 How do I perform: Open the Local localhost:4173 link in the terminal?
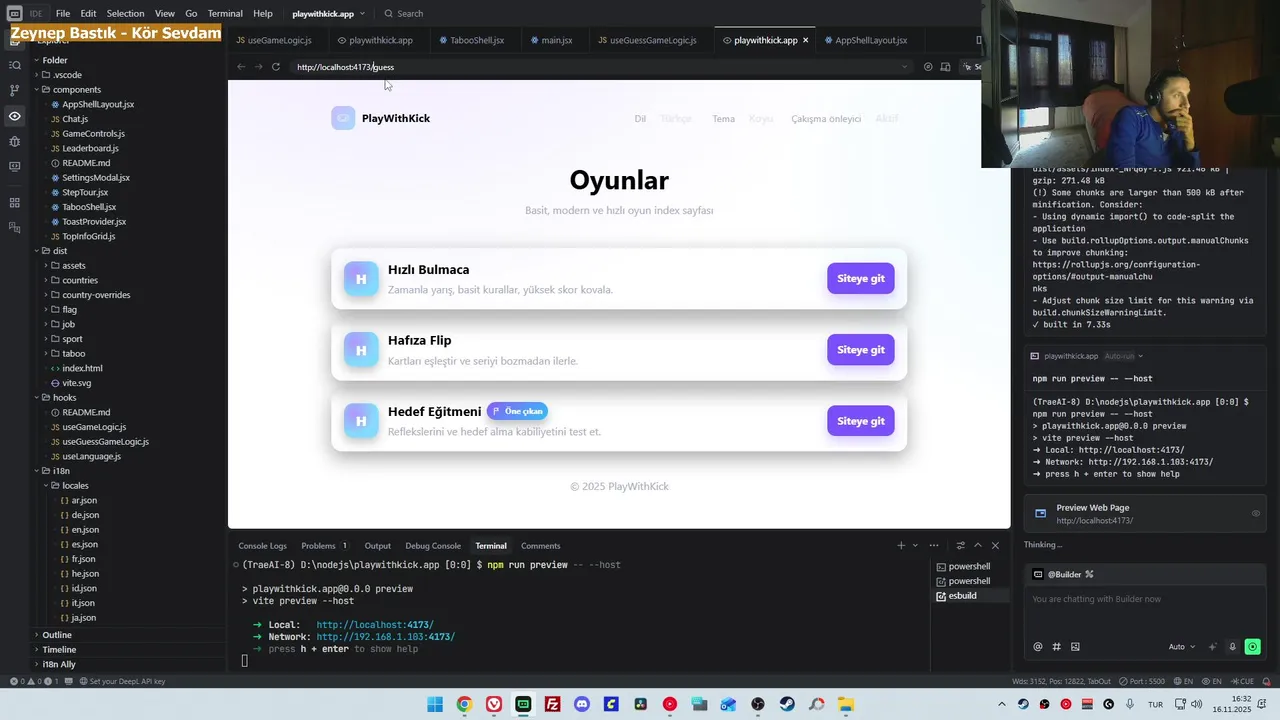(x=375, y=625)
